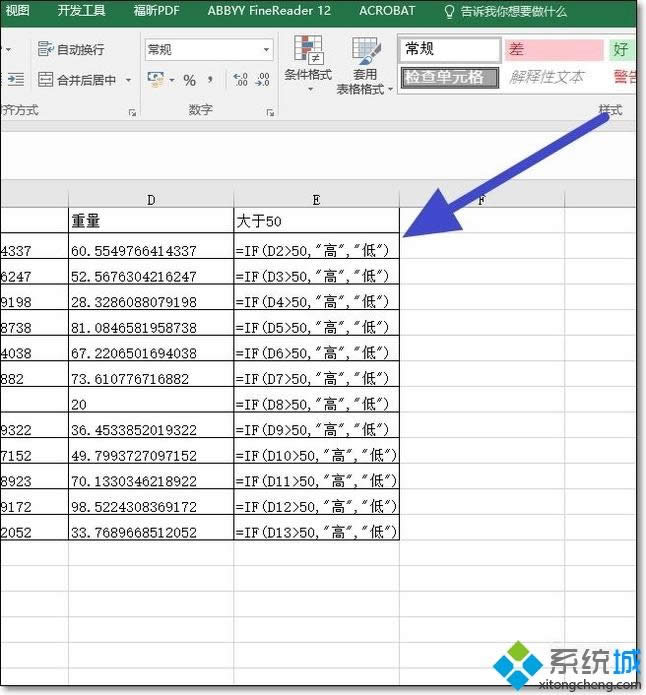Select the =IF(D4>50 formula cell
The width and height of the screenshot is (646, 695).
[316, 297]
